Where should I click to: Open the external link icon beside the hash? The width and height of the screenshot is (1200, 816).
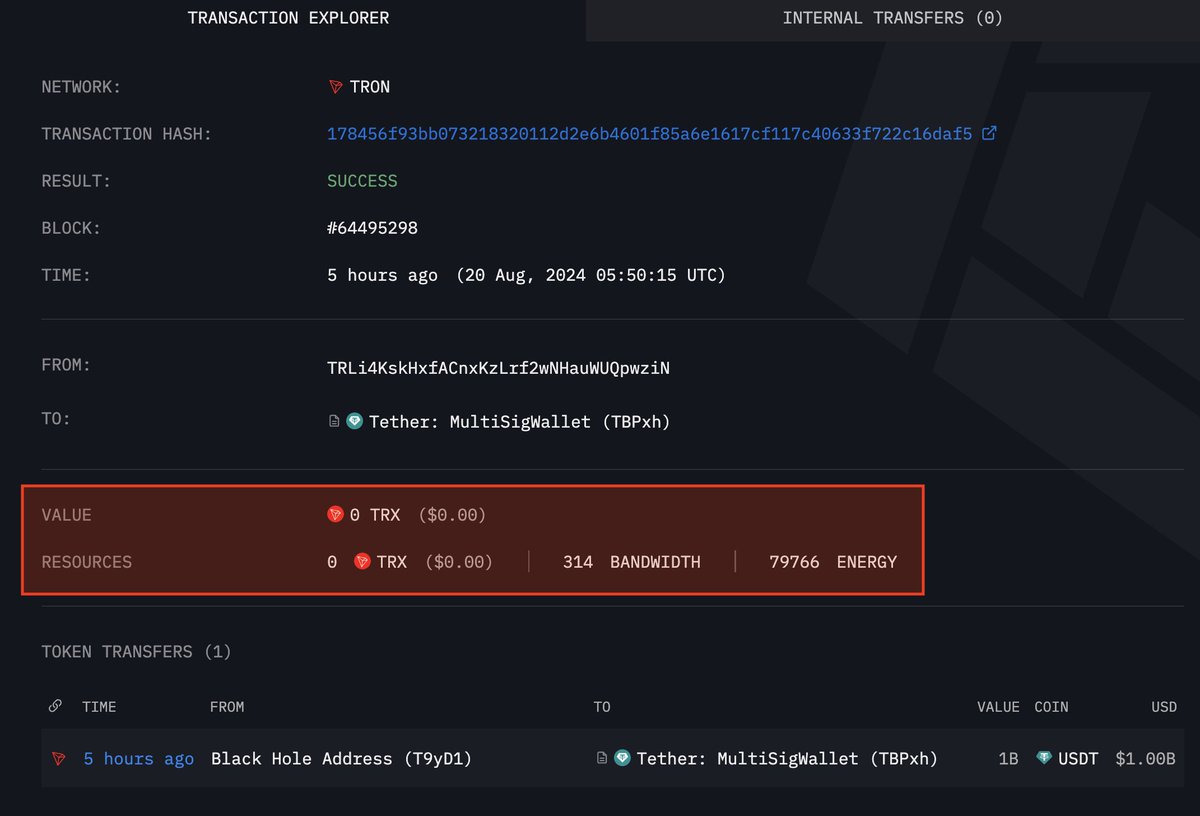click(x=989, y=133)
